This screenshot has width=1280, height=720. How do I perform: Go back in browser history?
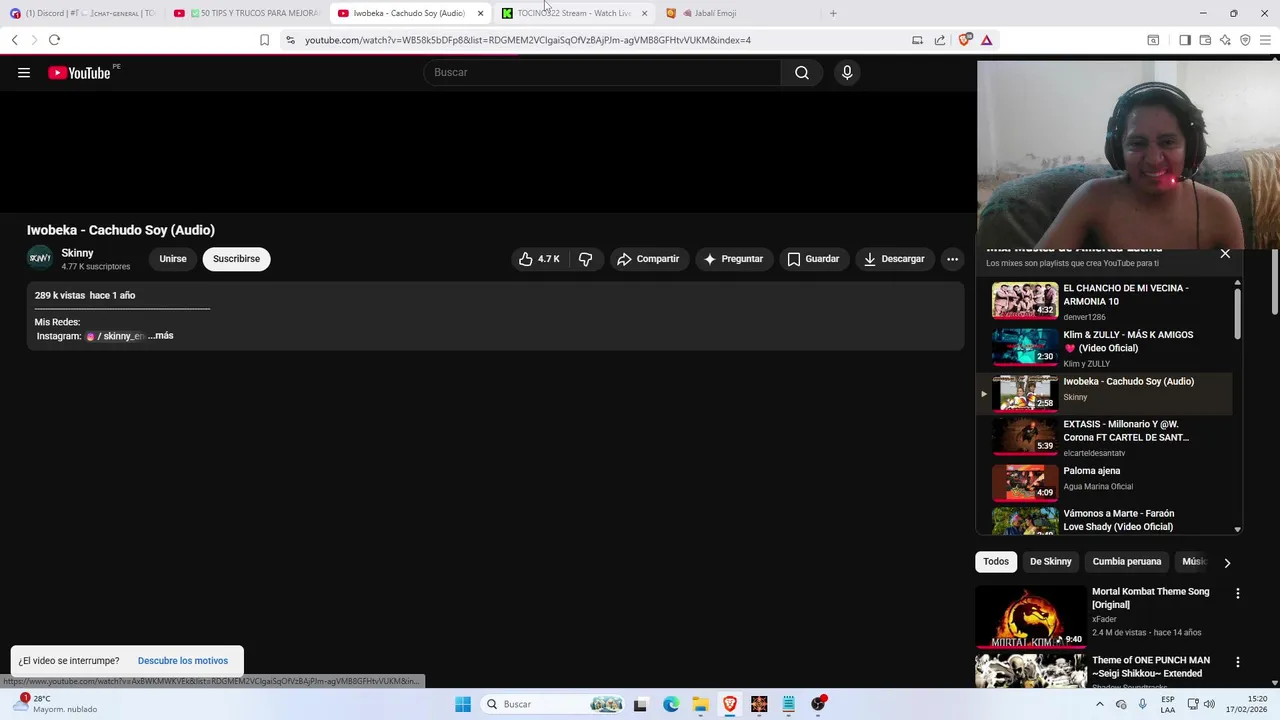click(x=15, y=40)
